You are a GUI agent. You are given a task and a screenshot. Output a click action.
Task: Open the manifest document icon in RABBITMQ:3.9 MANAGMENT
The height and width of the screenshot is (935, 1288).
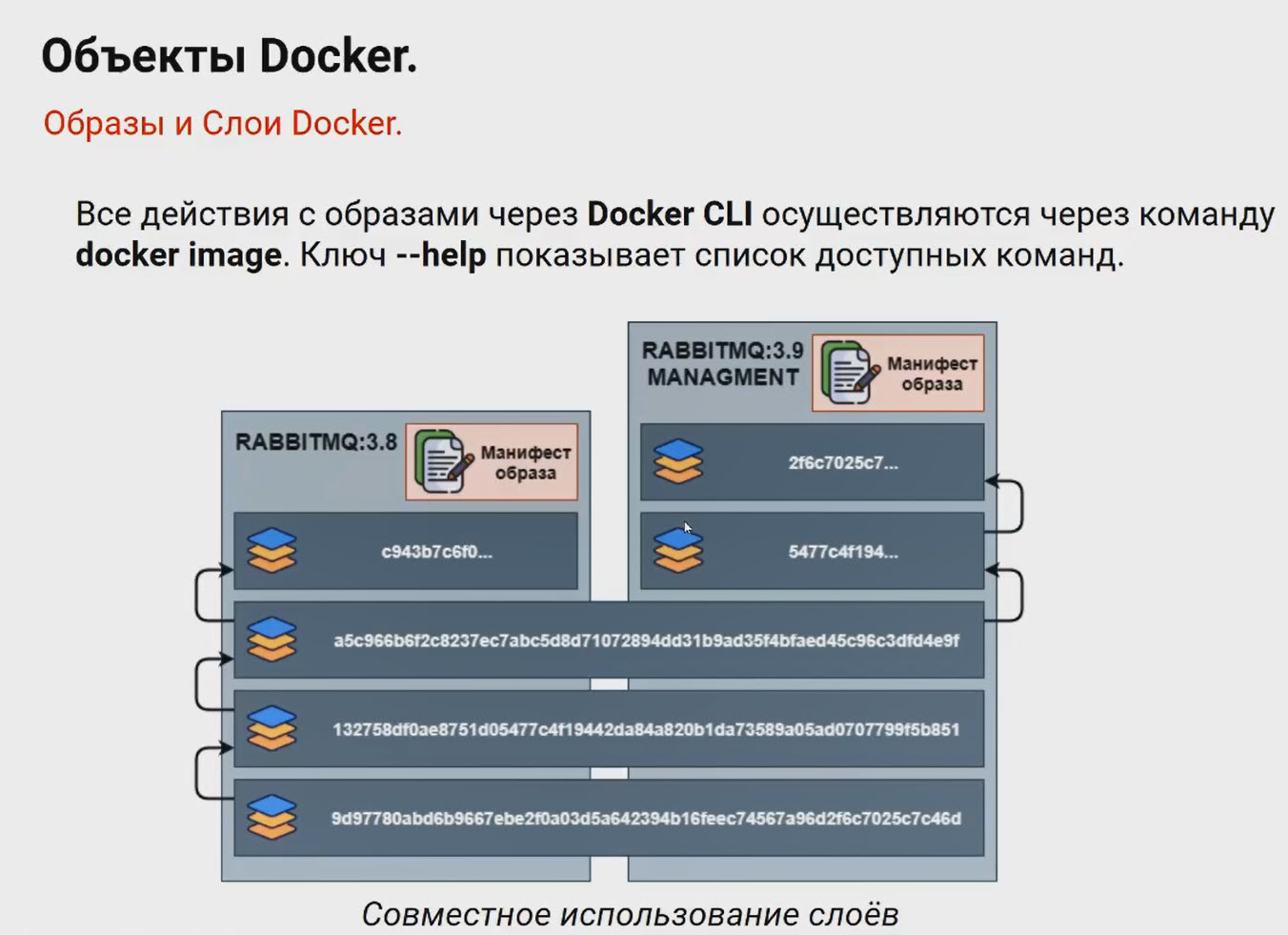(850, 373)
